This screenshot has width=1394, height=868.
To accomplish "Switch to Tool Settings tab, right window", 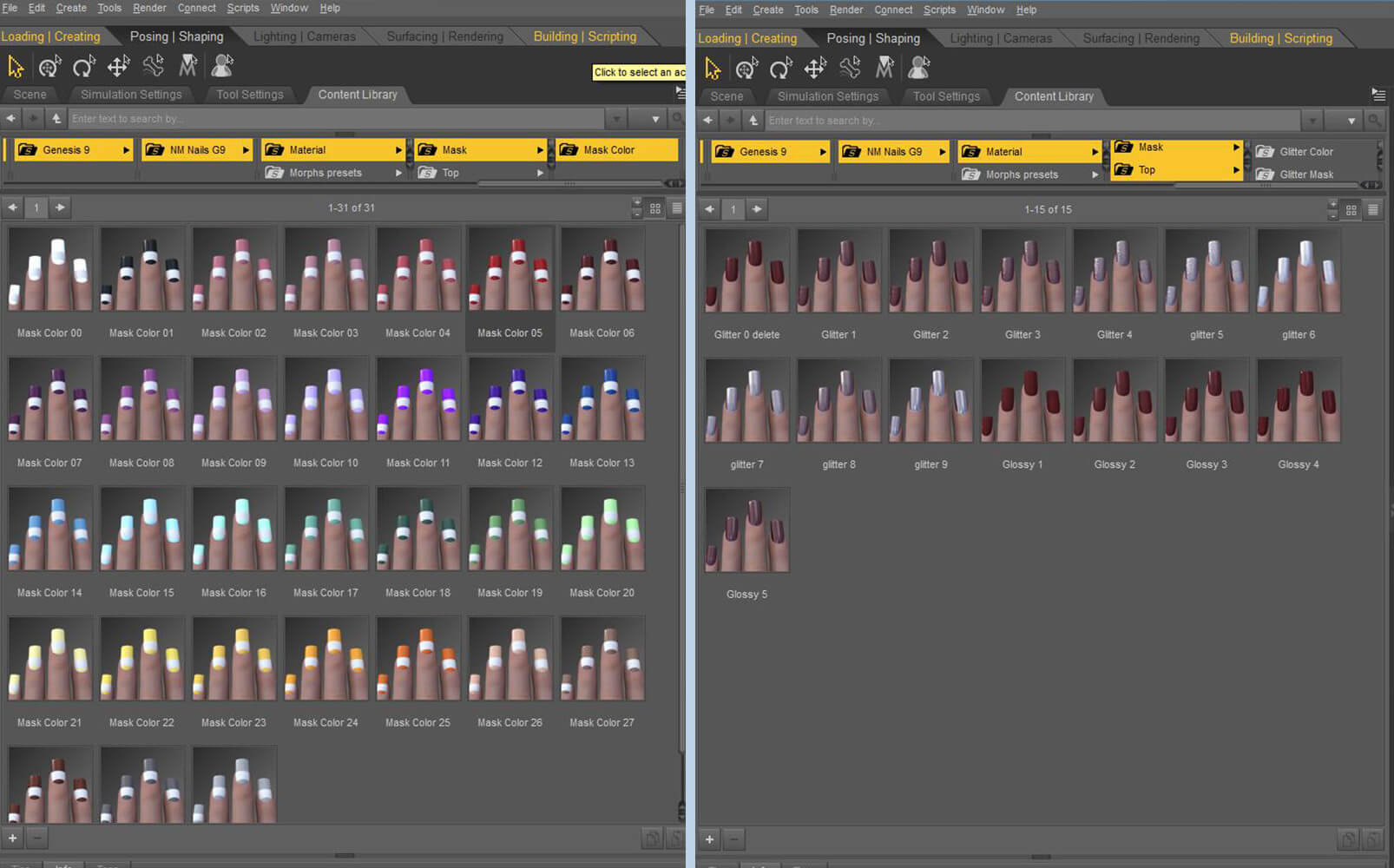I will pos(946,96).
